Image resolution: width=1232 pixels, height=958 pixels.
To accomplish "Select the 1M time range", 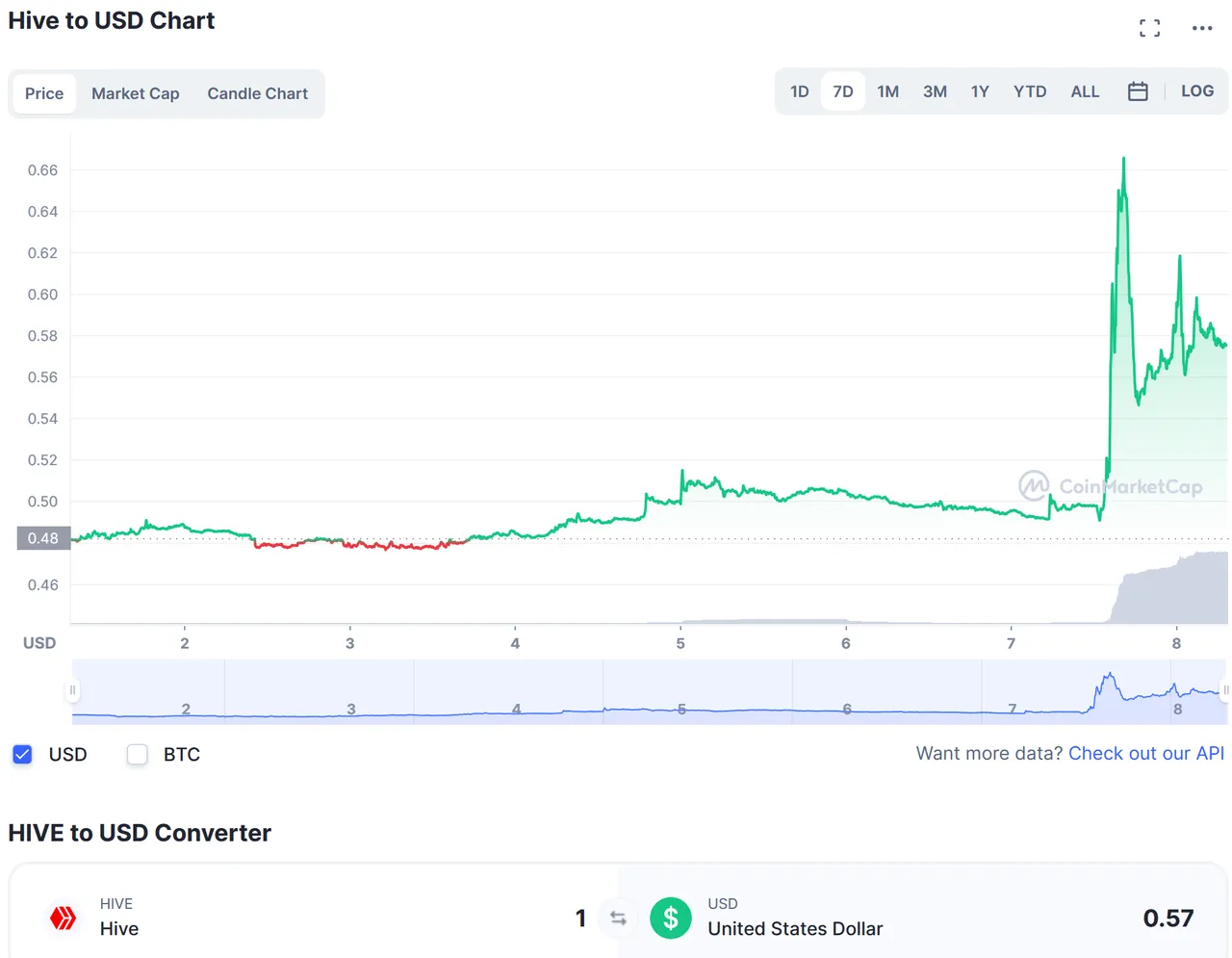I will [888, 91].
